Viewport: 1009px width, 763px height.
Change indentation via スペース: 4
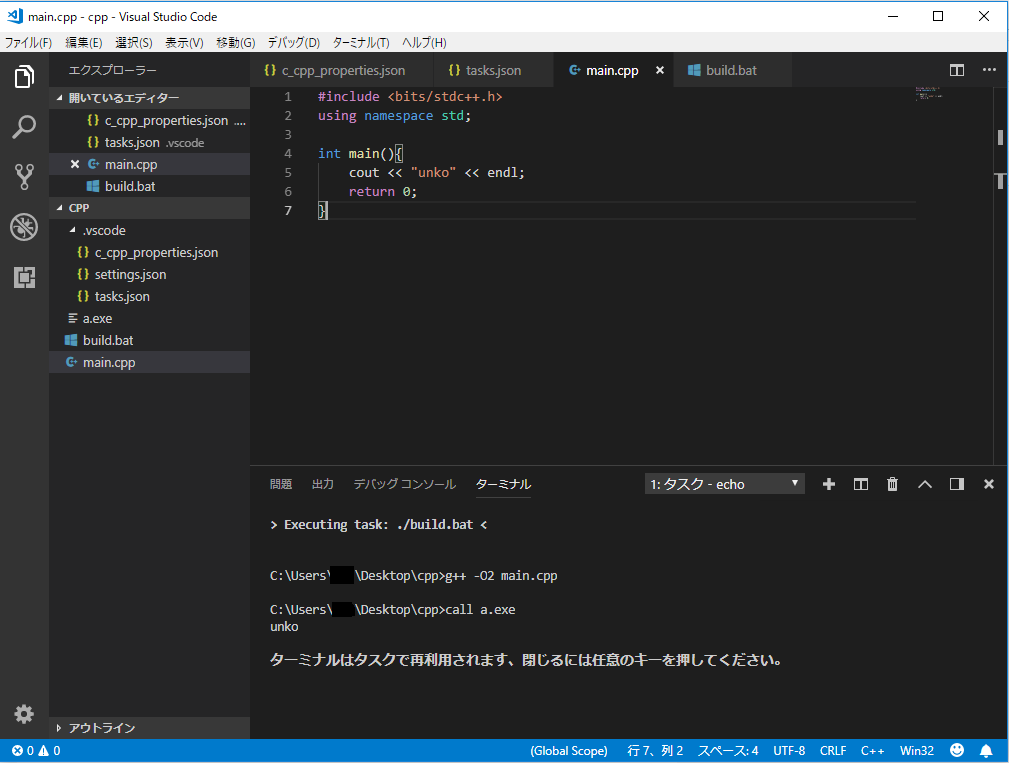728,750
